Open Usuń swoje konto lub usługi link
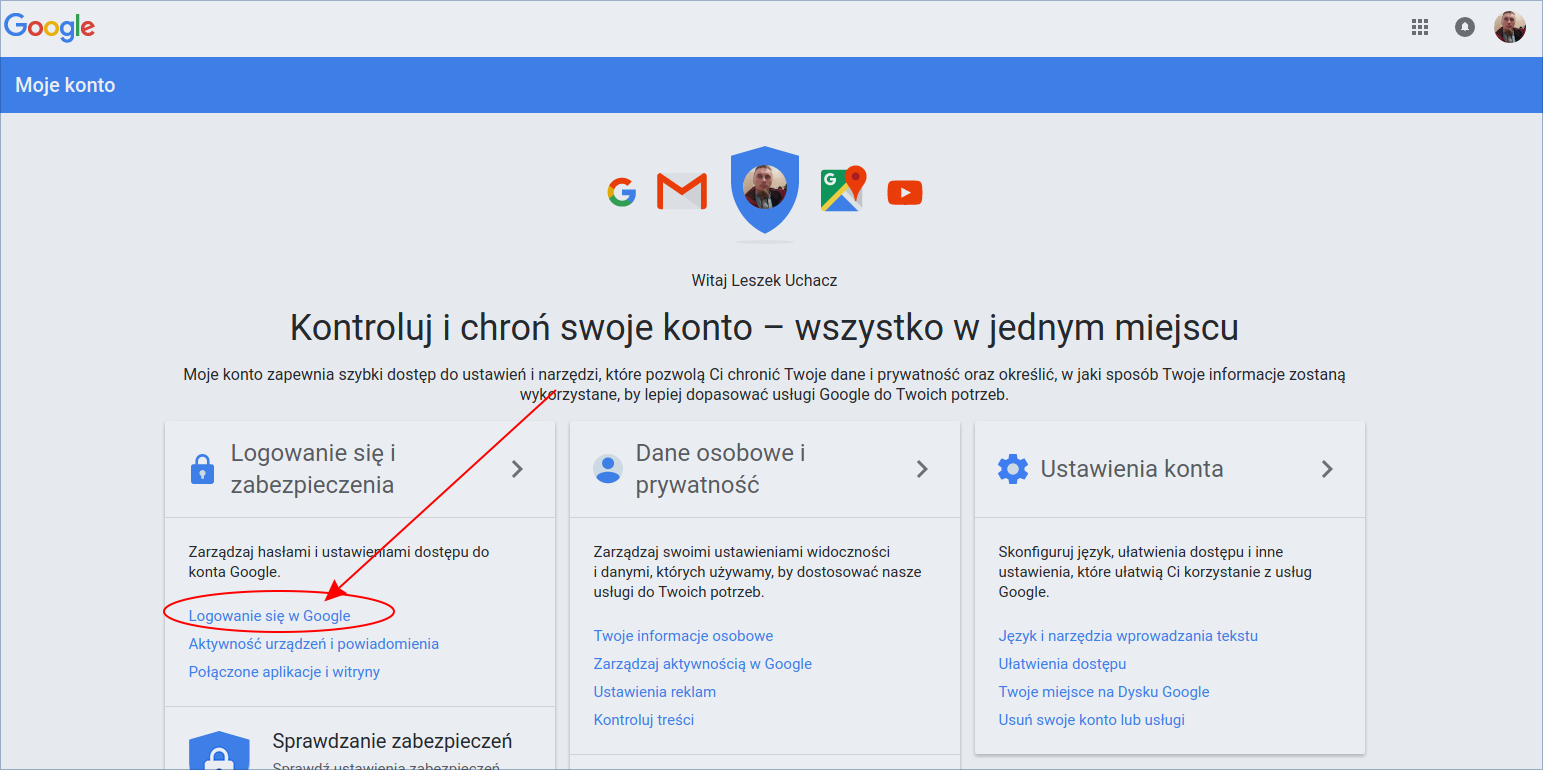 pyautogui.click(x=1092, y=720)
